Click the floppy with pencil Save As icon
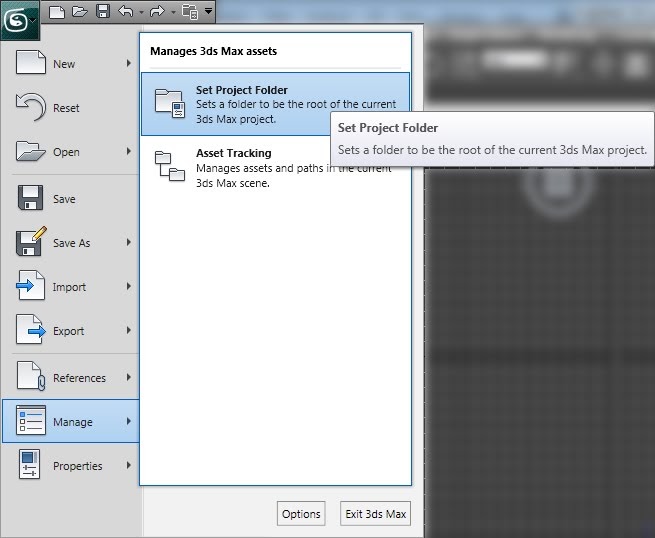Viewport: 655px width, 538px height. pyautogui.click(x=31, y=241)
